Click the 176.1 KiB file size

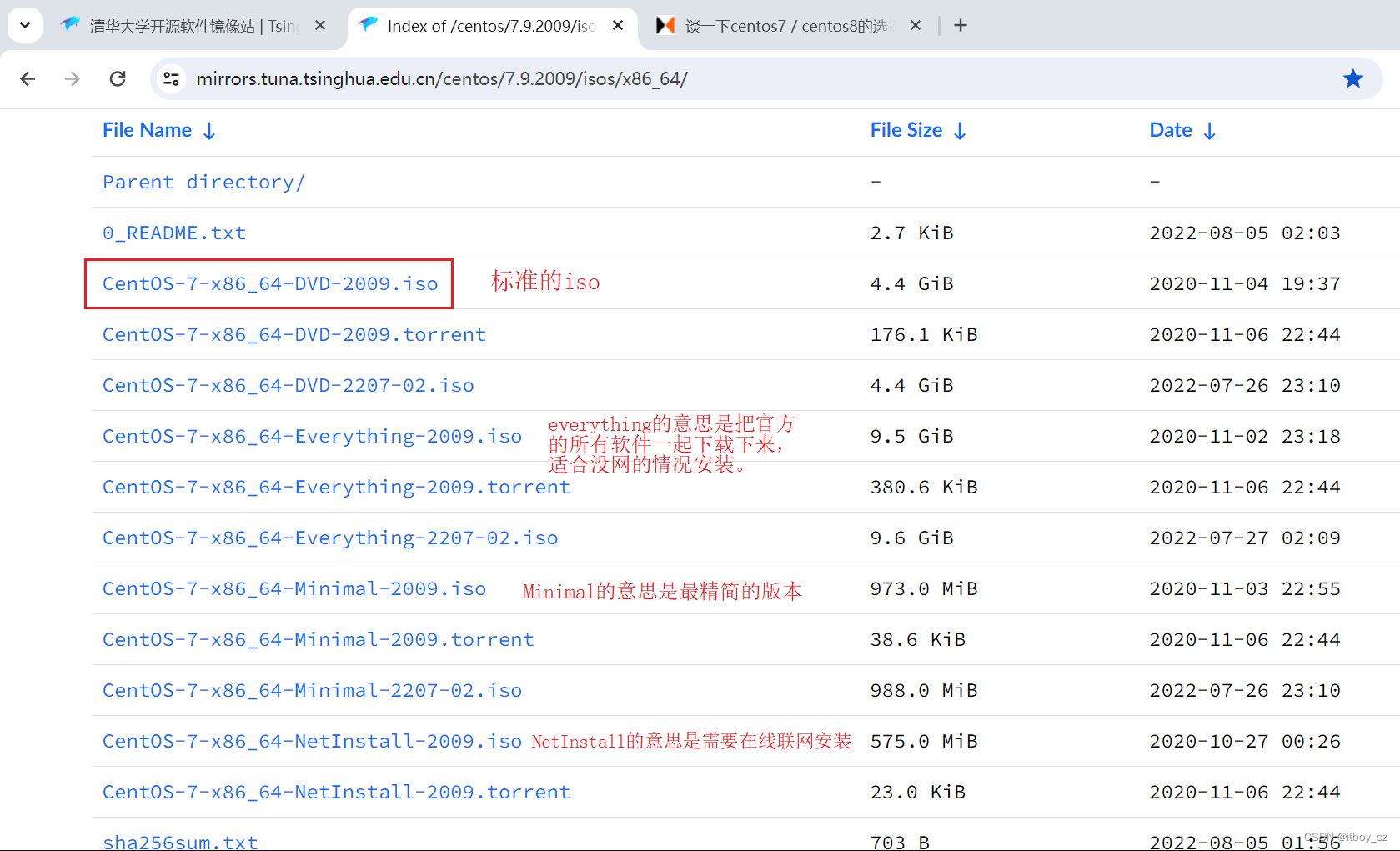(x=924, y=334)
